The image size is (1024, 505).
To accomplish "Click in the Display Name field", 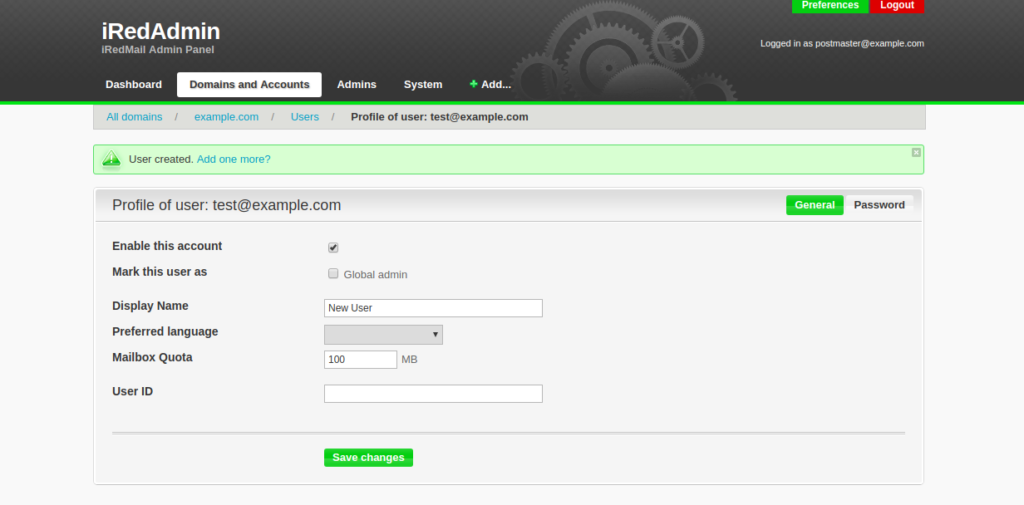I will click(x=433, y=308).
